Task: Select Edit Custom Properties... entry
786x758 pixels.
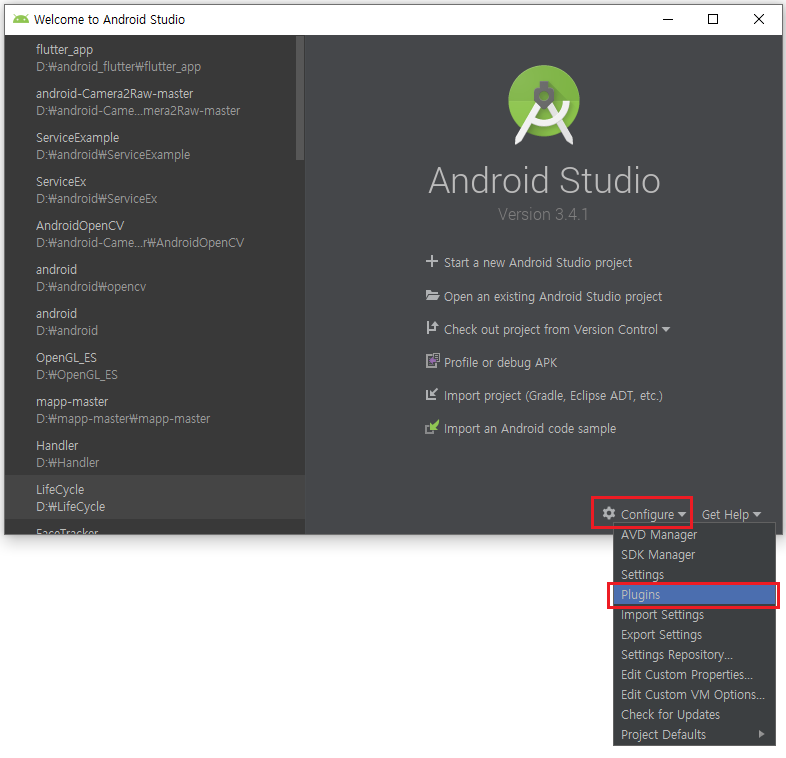Action: [x=694, y=675]
